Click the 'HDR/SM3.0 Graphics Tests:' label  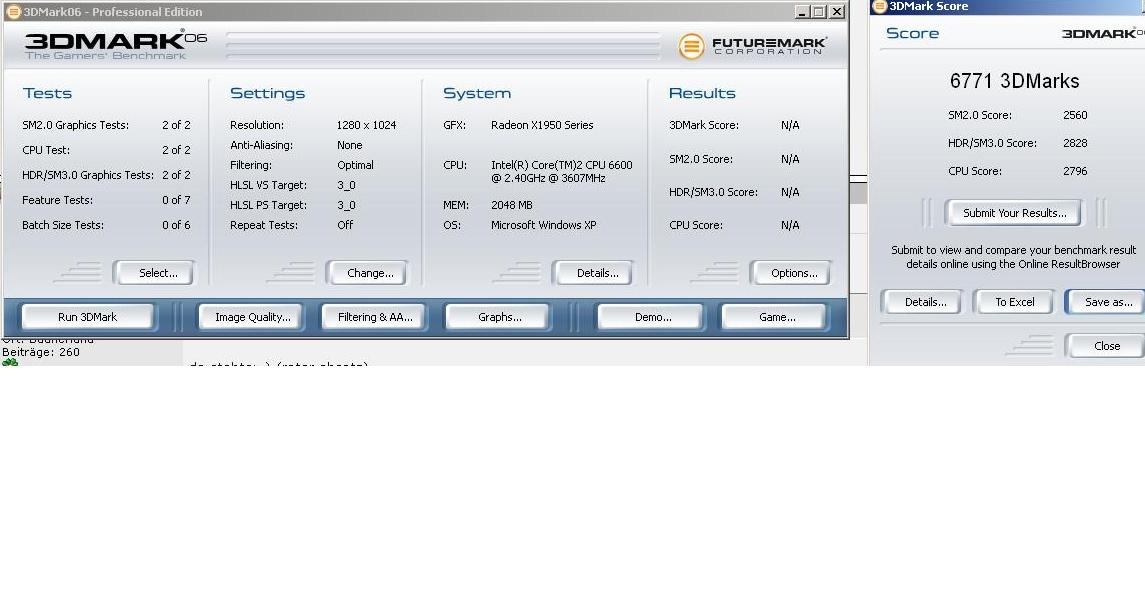[88, 175]
